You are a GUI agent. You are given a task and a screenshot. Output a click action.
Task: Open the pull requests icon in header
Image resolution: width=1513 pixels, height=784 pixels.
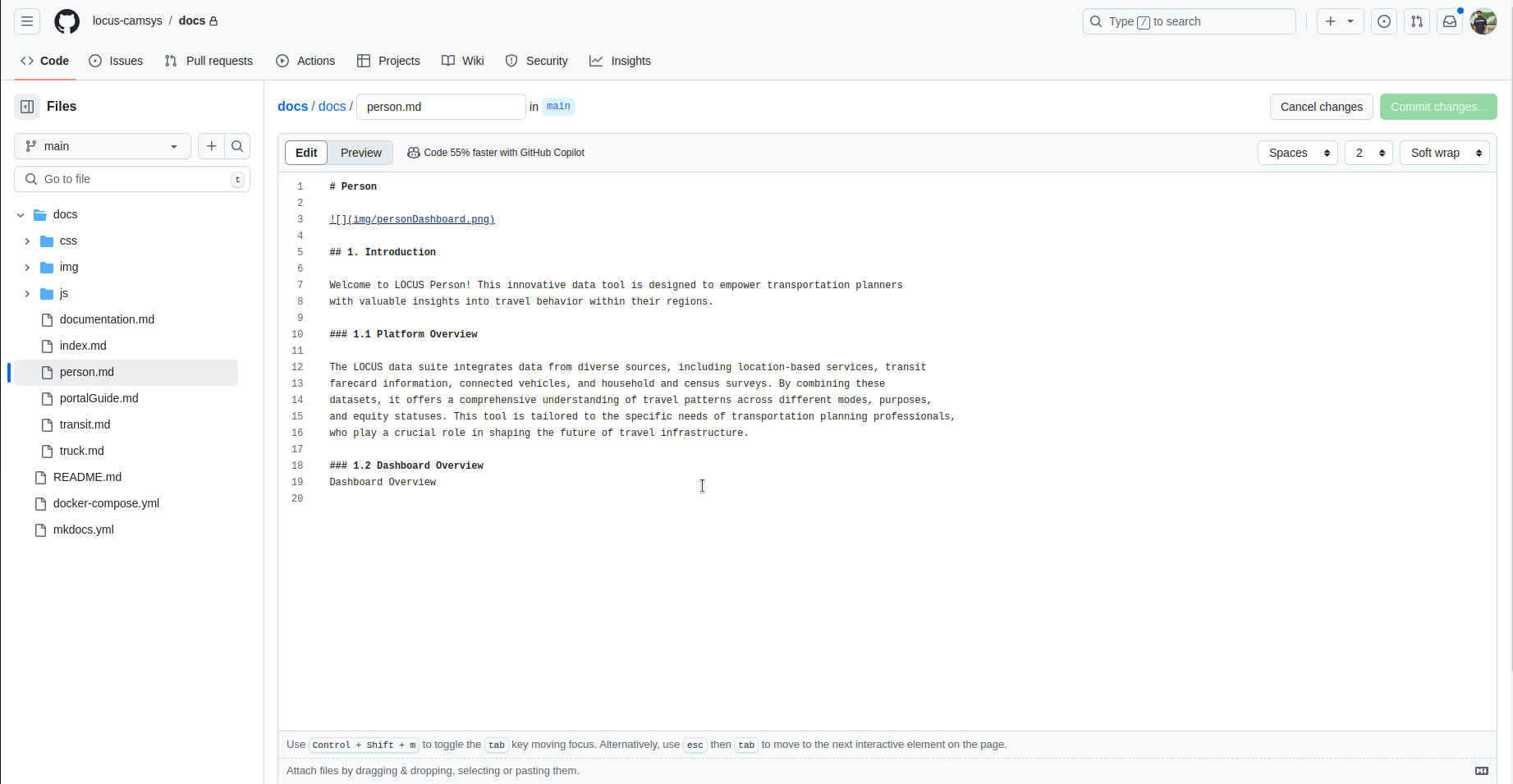pyautogui.click(x=1417, y=21)
